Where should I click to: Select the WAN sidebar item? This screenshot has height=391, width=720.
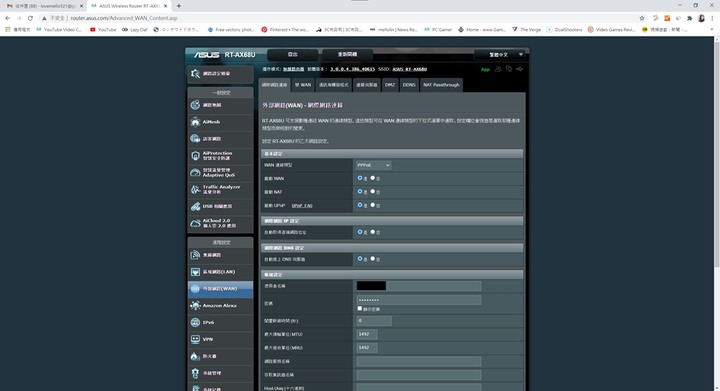pos(220,289)
